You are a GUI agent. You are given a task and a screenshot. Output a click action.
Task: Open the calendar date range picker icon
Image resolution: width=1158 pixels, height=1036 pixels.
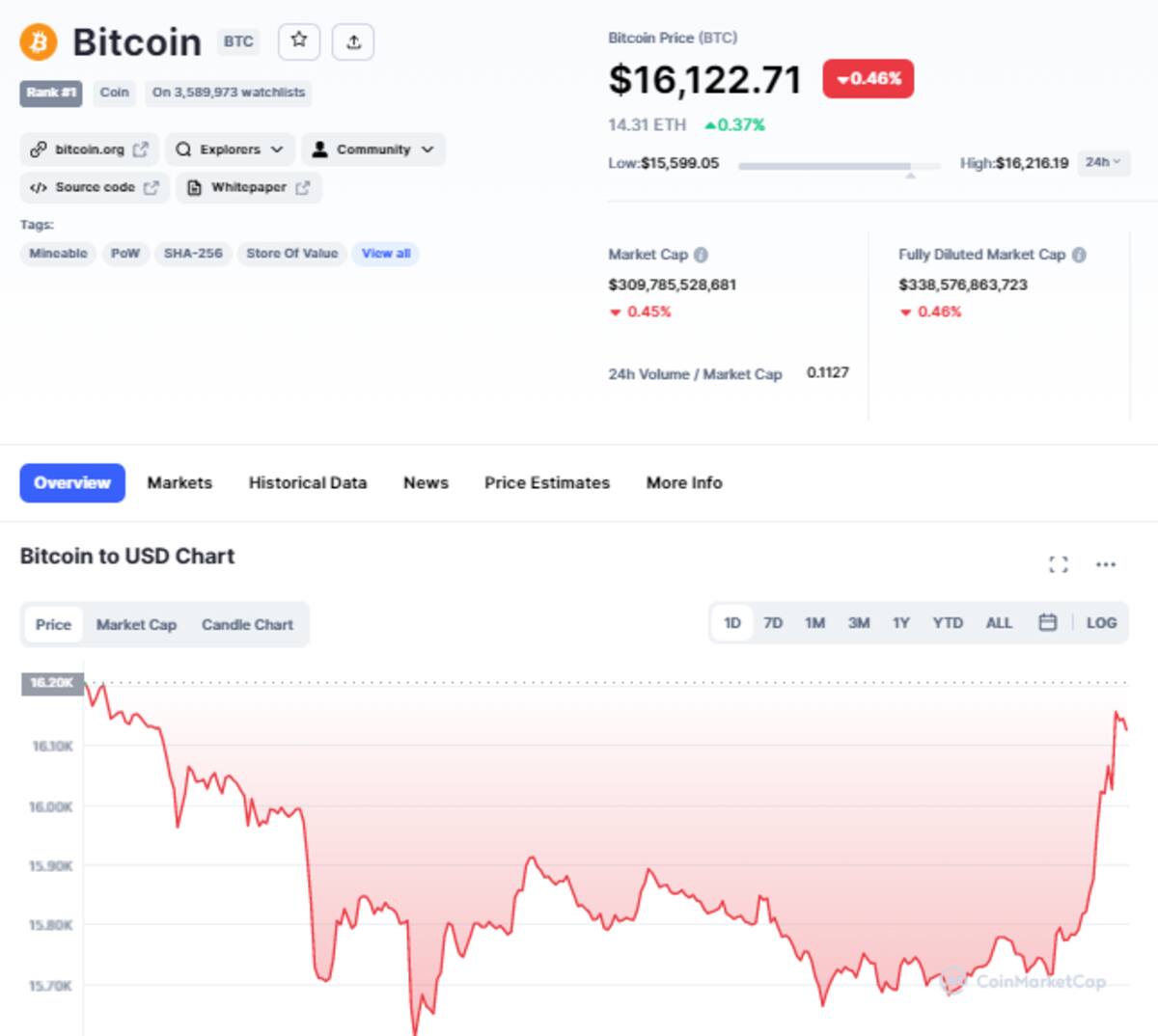coord(1048,623)
